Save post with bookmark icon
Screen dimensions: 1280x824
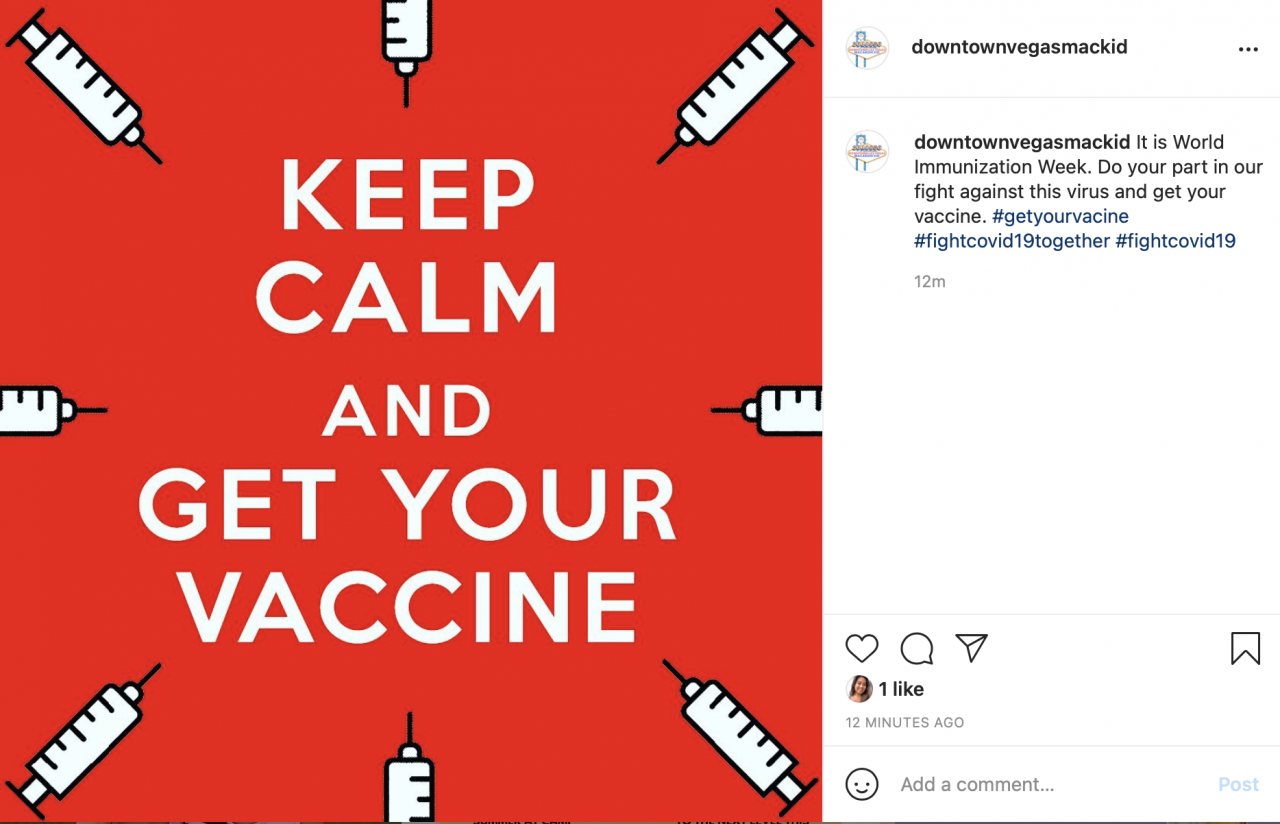[x=1245, y=649]
